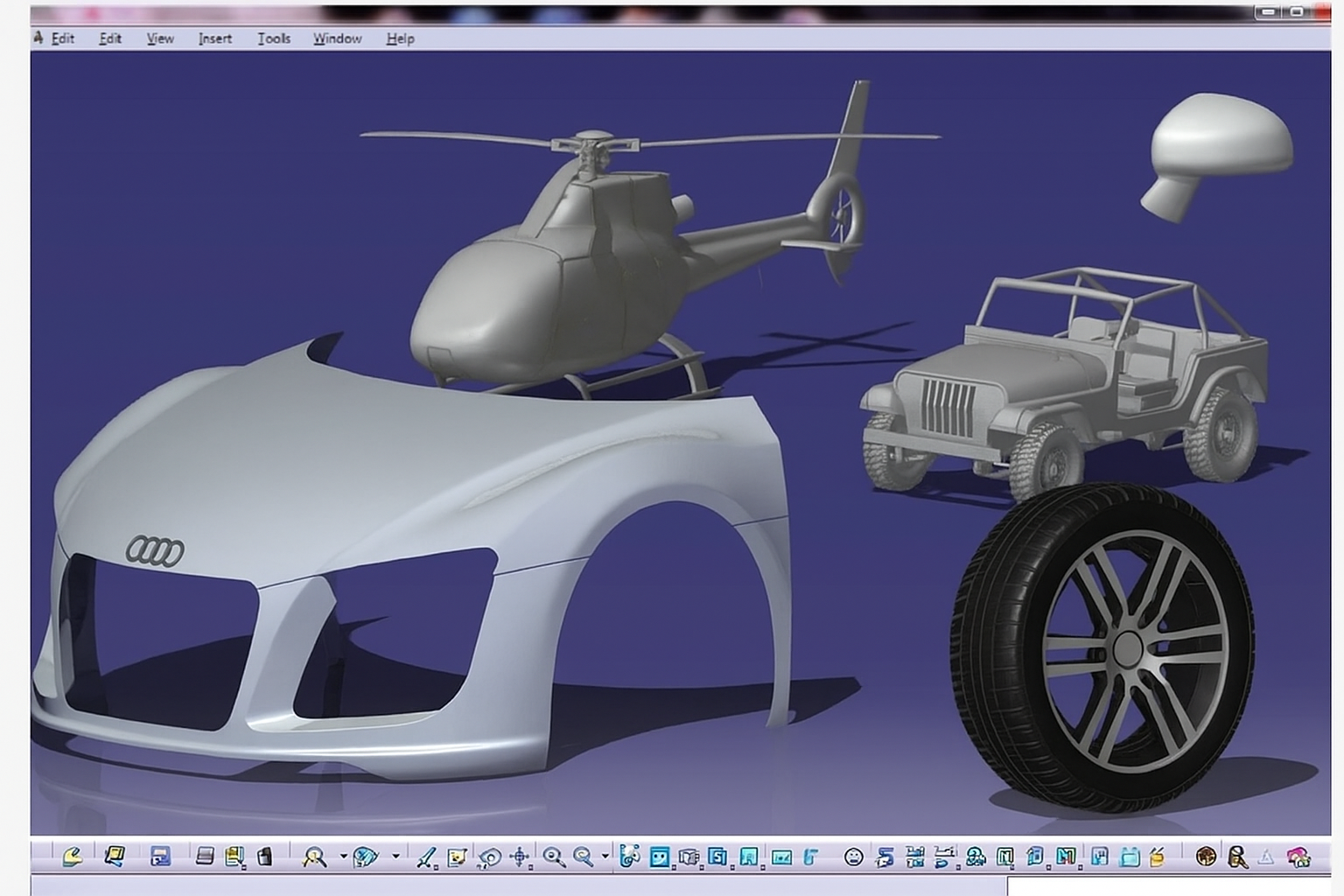Click the blue floppy disk save icon

pyautogui.click(x=160, y=857)
